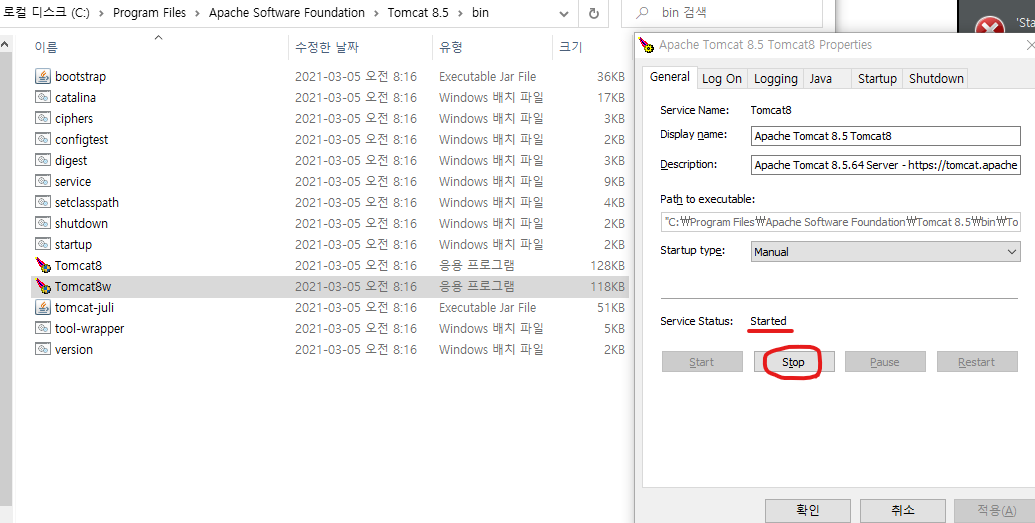
Task: Click the Tomcat 8.5 breadcrumb segment
Action: (x=418, y=13)
